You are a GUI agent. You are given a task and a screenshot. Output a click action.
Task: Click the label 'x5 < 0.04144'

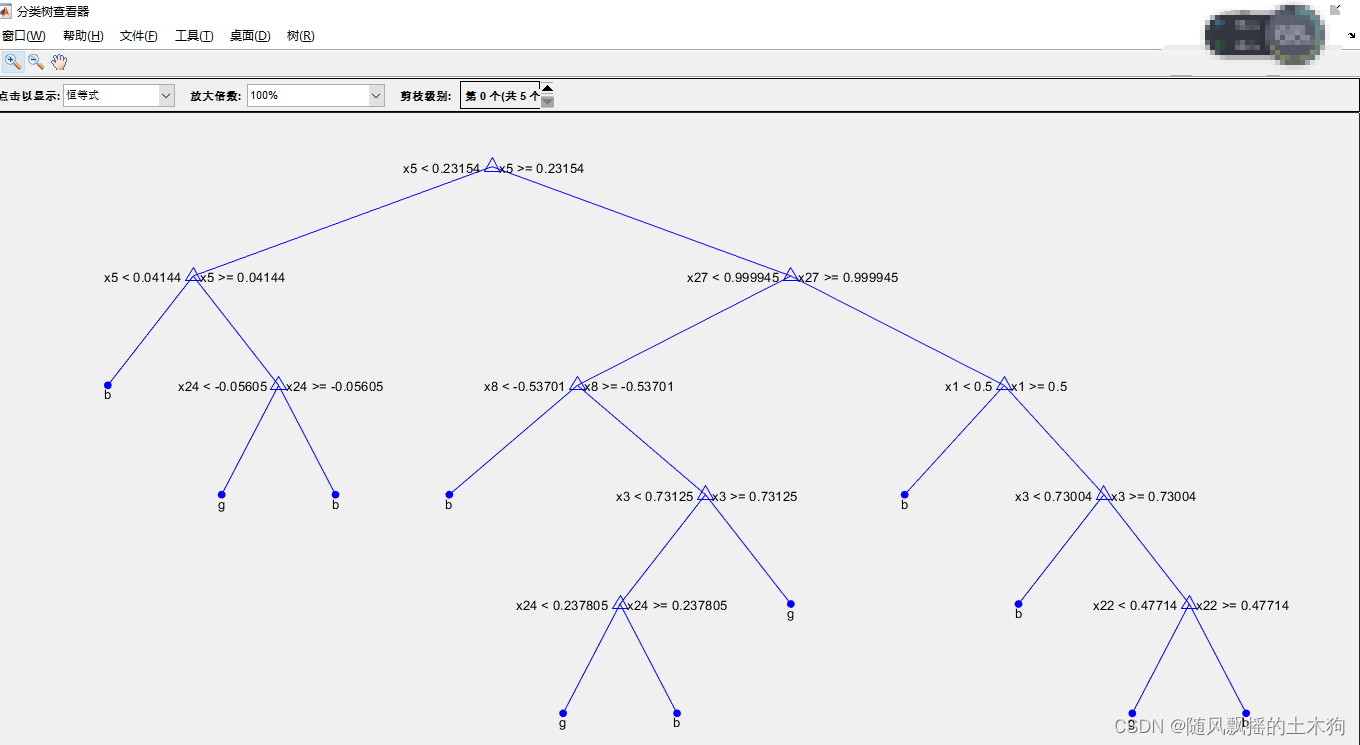(142, 278)
